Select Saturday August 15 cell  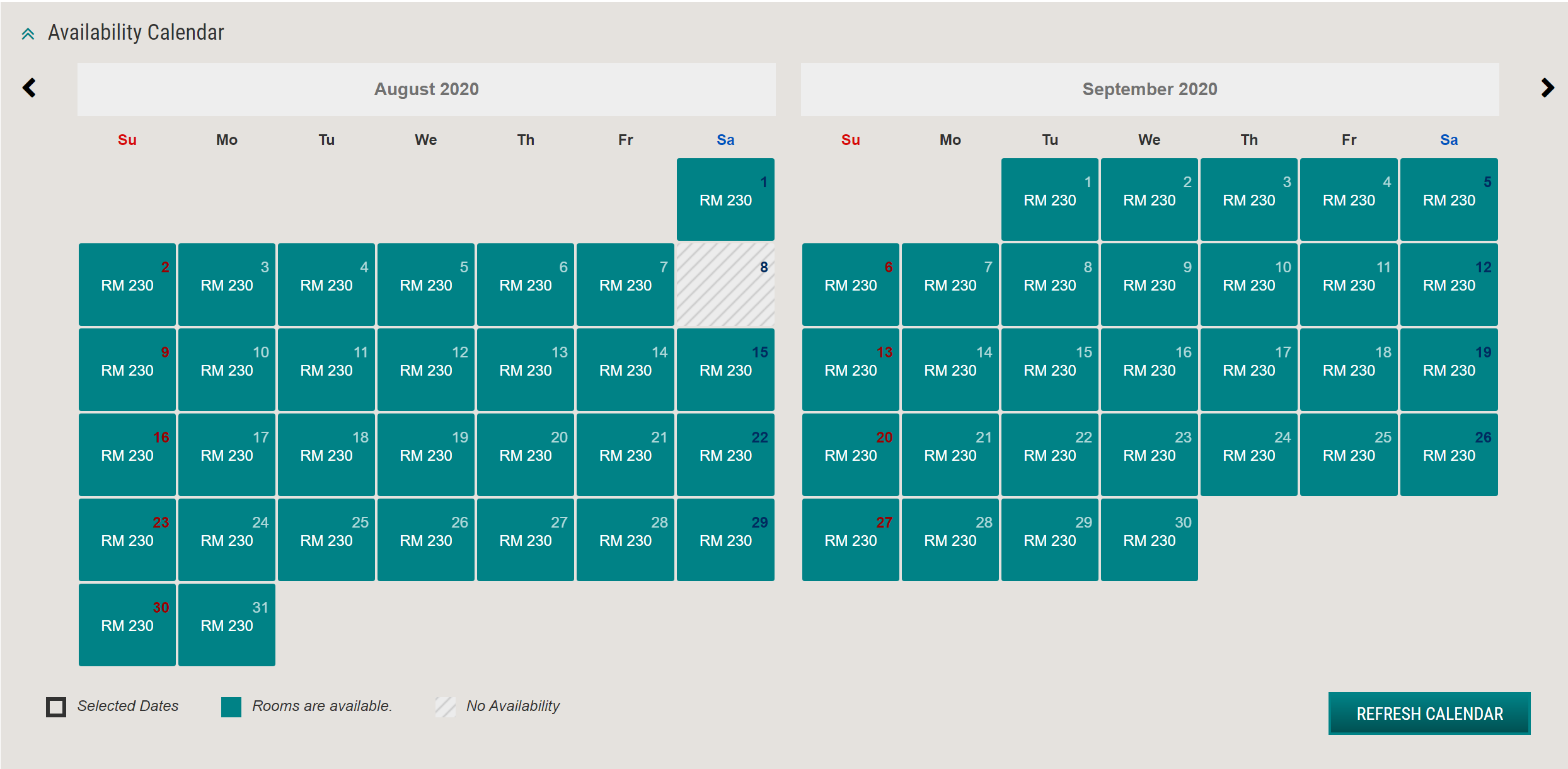(x=725, y=369)
